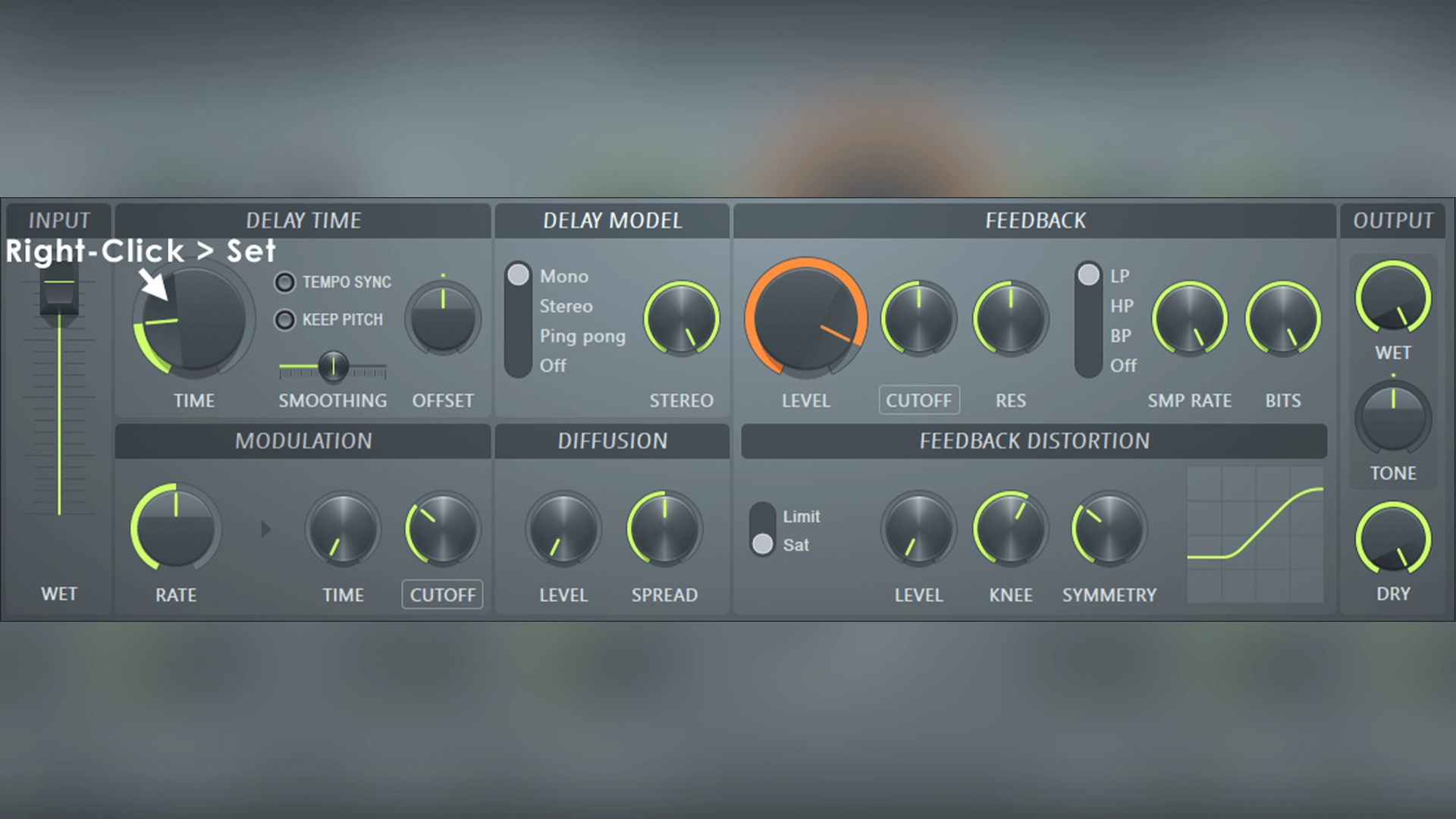Click the Diffusion SPREAD knob

664,528
